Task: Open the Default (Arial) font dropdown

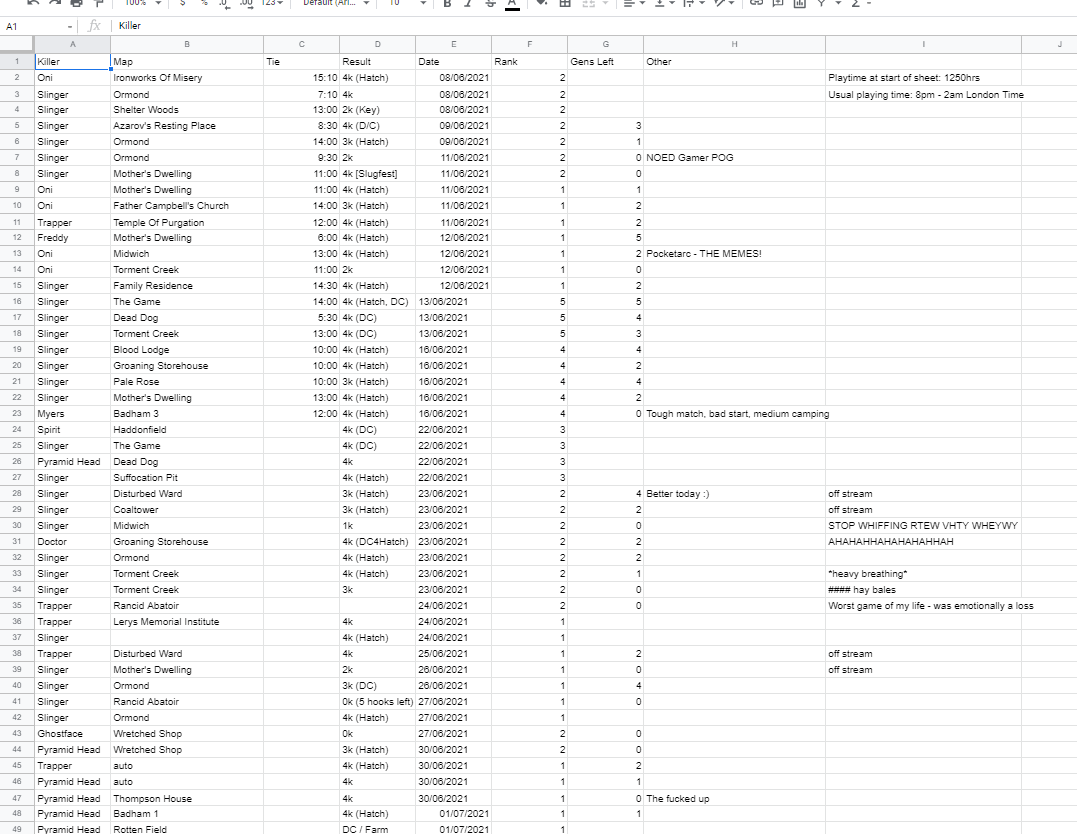Action: tap(336, 3)
